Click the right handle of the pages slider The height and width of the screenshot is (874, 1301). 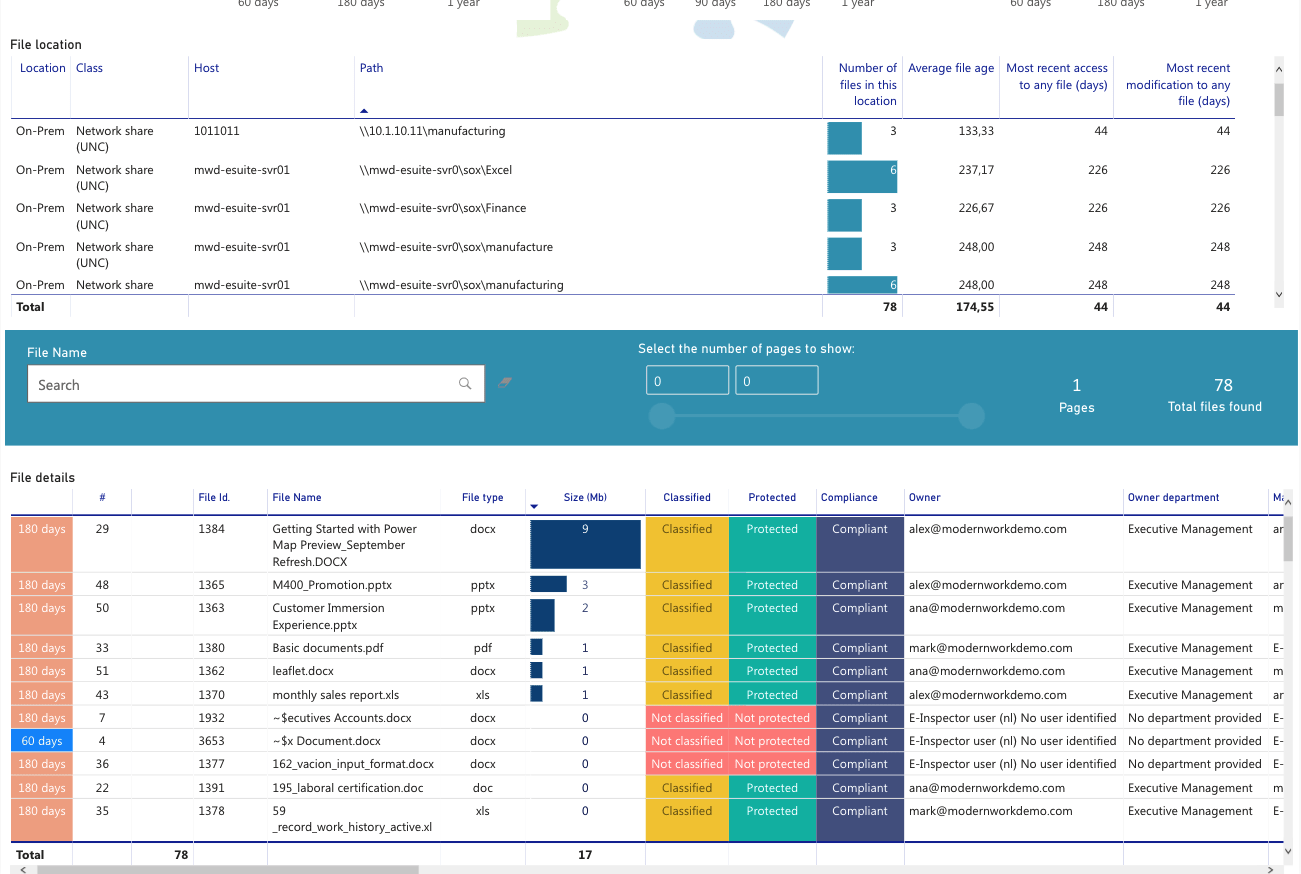tap(971, 416)
